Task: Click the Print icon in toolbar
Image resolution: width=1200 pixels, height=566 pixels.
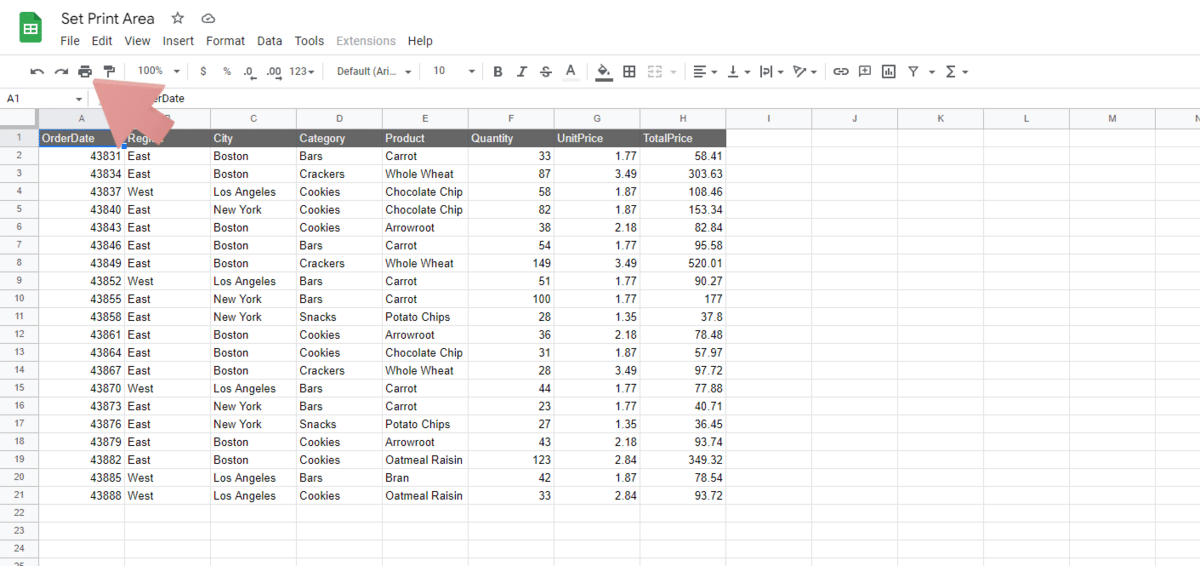Action: 85,72
